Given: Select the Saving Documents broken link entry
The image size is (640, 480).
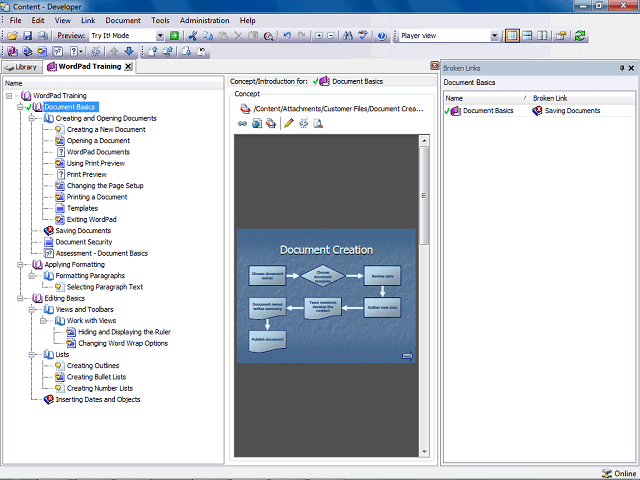Looking at the screenshot, I should pyautogui.click(x=566, y=111).
